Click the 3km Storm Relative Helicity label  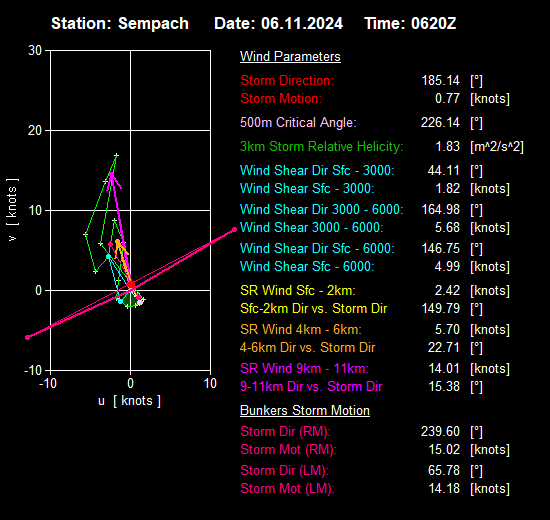pos(322,146)
